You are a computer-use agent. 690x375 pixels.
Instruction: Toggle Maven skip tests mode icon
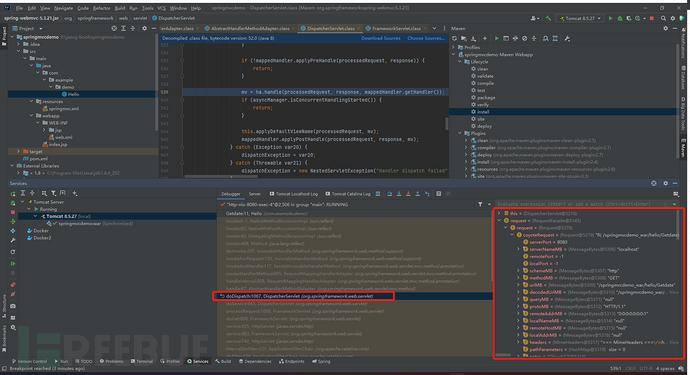click(x=525, y=39)
